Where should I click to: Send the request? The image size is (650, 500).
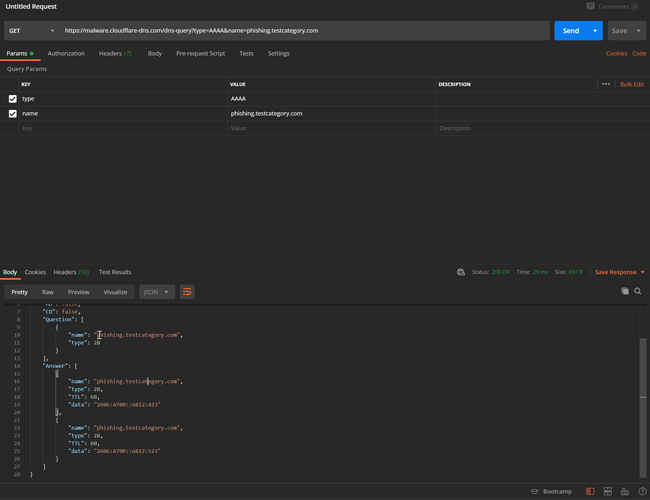pos(571,31)
